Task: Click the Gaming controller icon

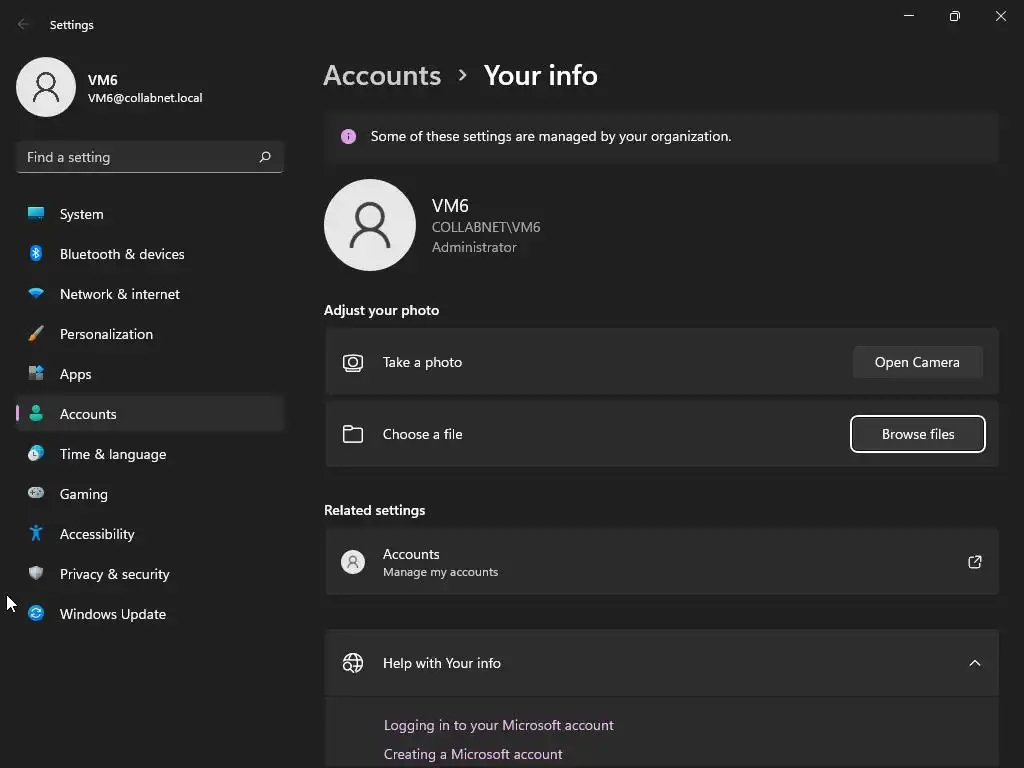Action: [36, 494]
